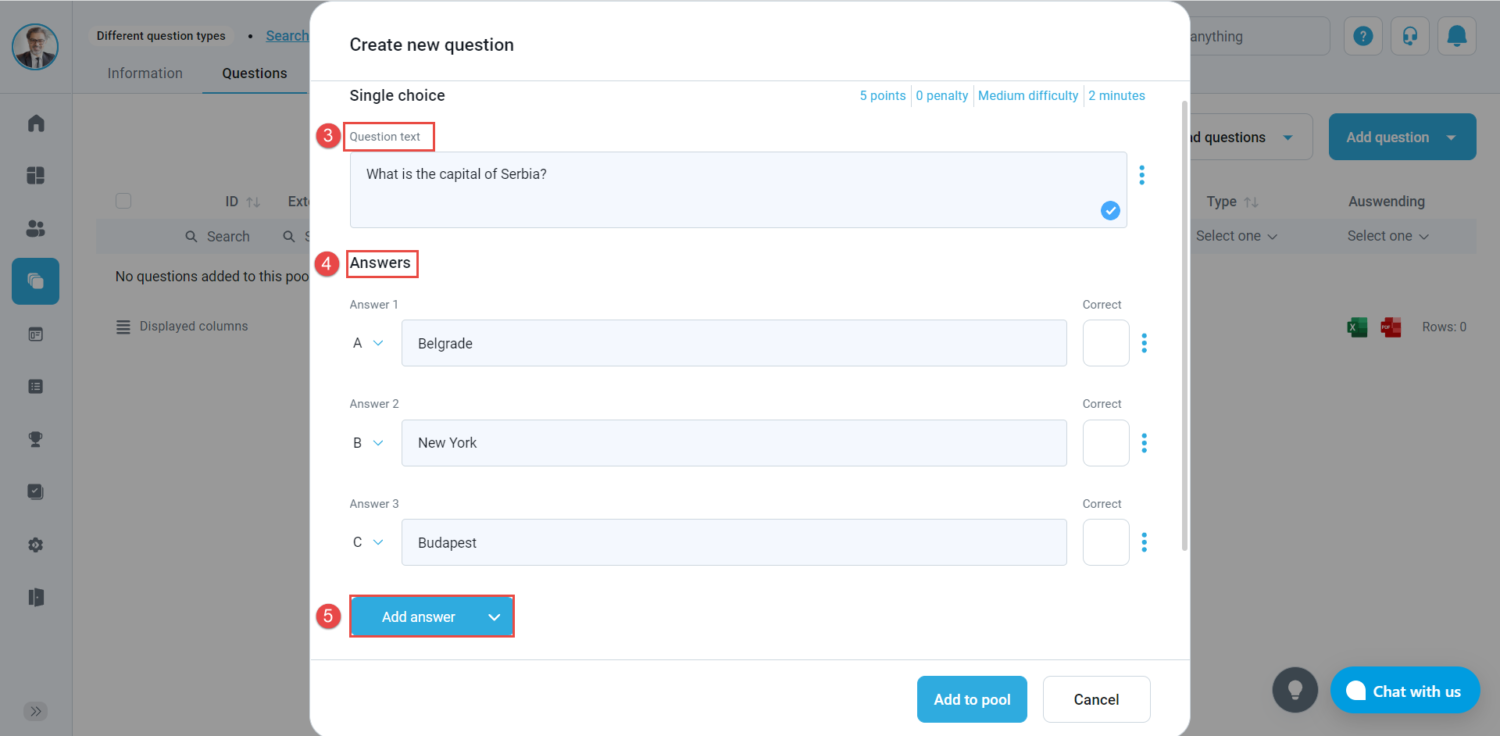
Task: Switch to the Information tab
Action: tap(145, 72)
